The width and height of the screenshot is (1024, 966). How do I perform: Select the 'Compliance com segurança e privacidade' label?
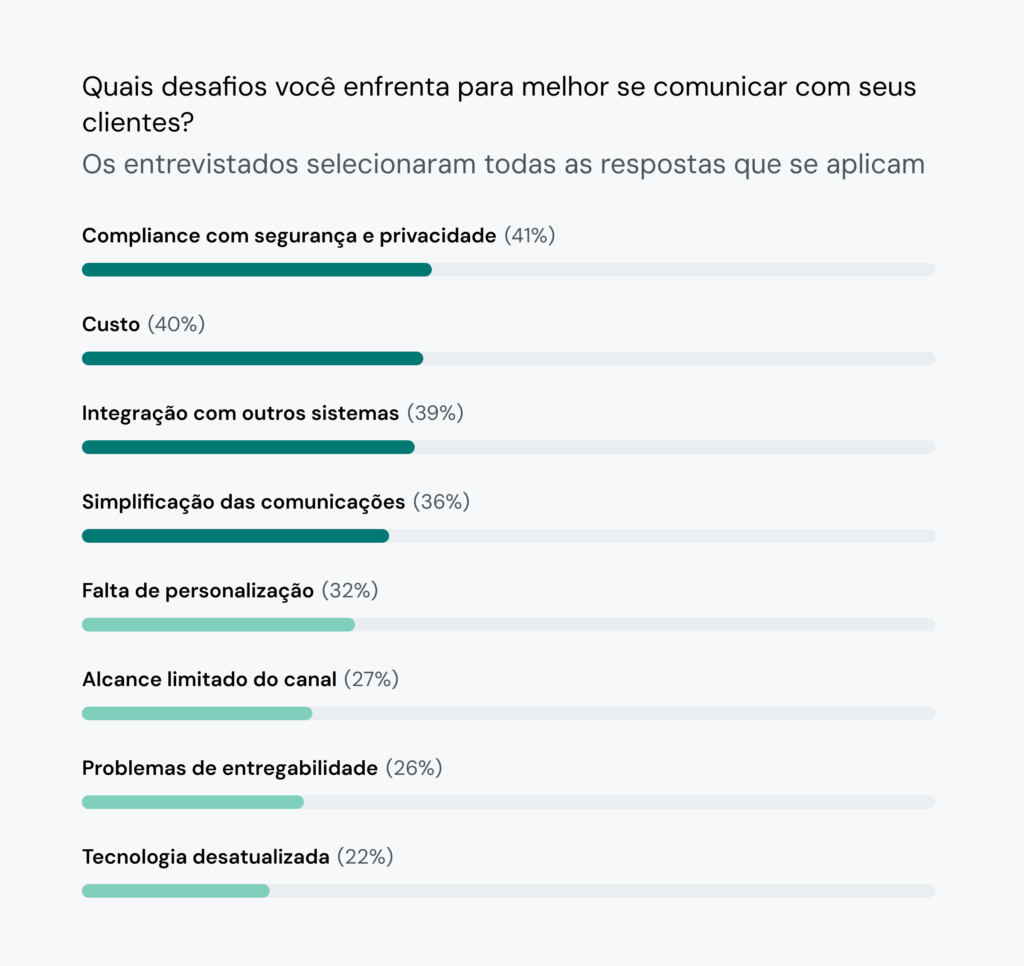[x=289, y=236]
